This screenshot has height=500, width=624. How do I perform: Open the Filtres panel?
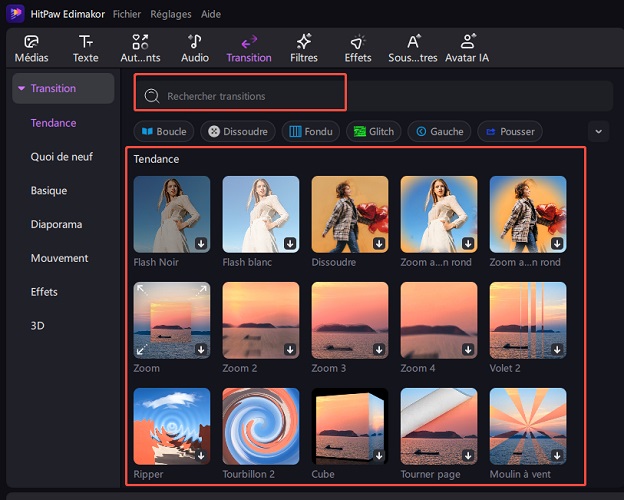pos(304,49)
